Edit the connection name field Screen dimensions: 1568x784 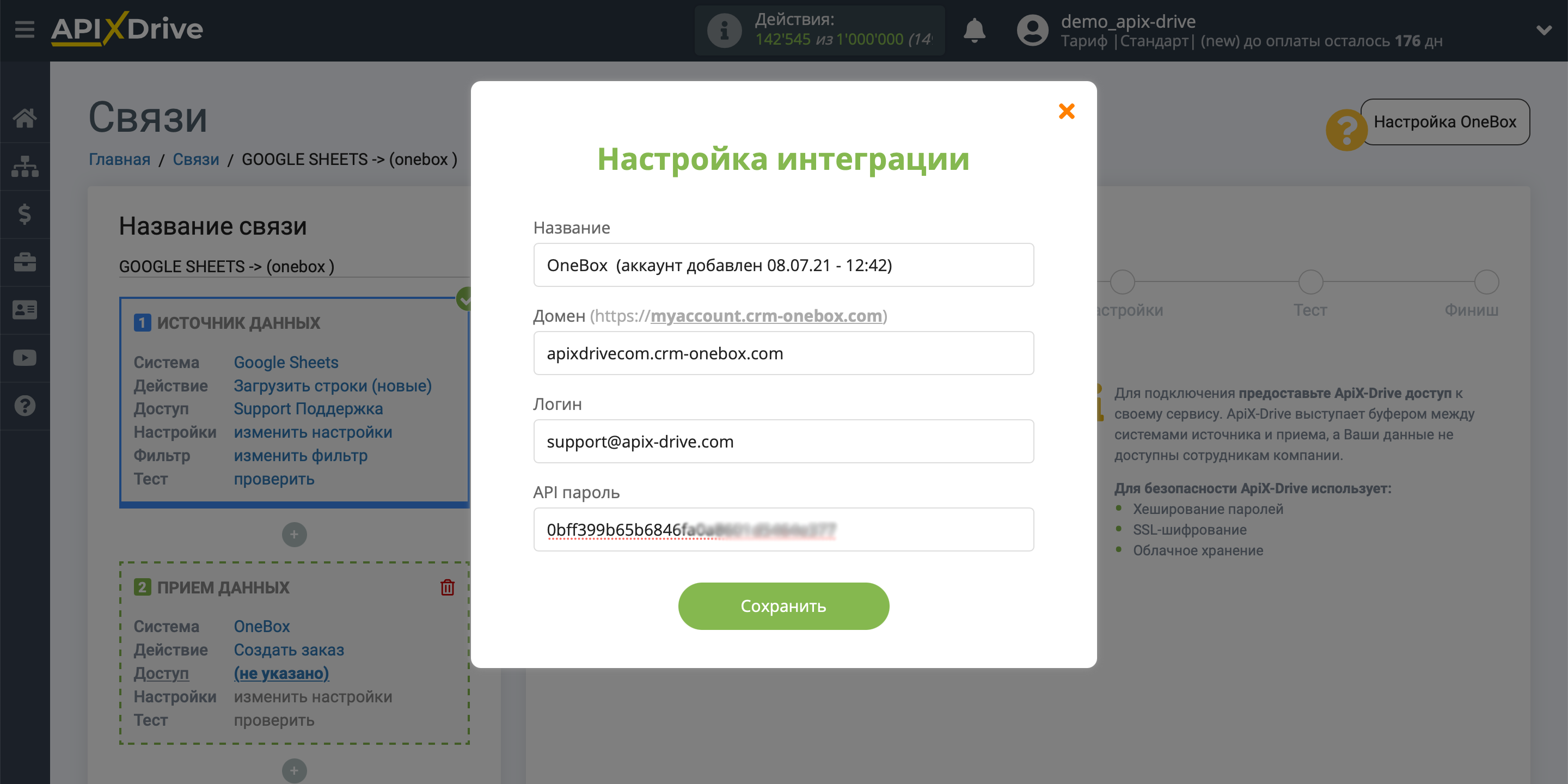294,267
